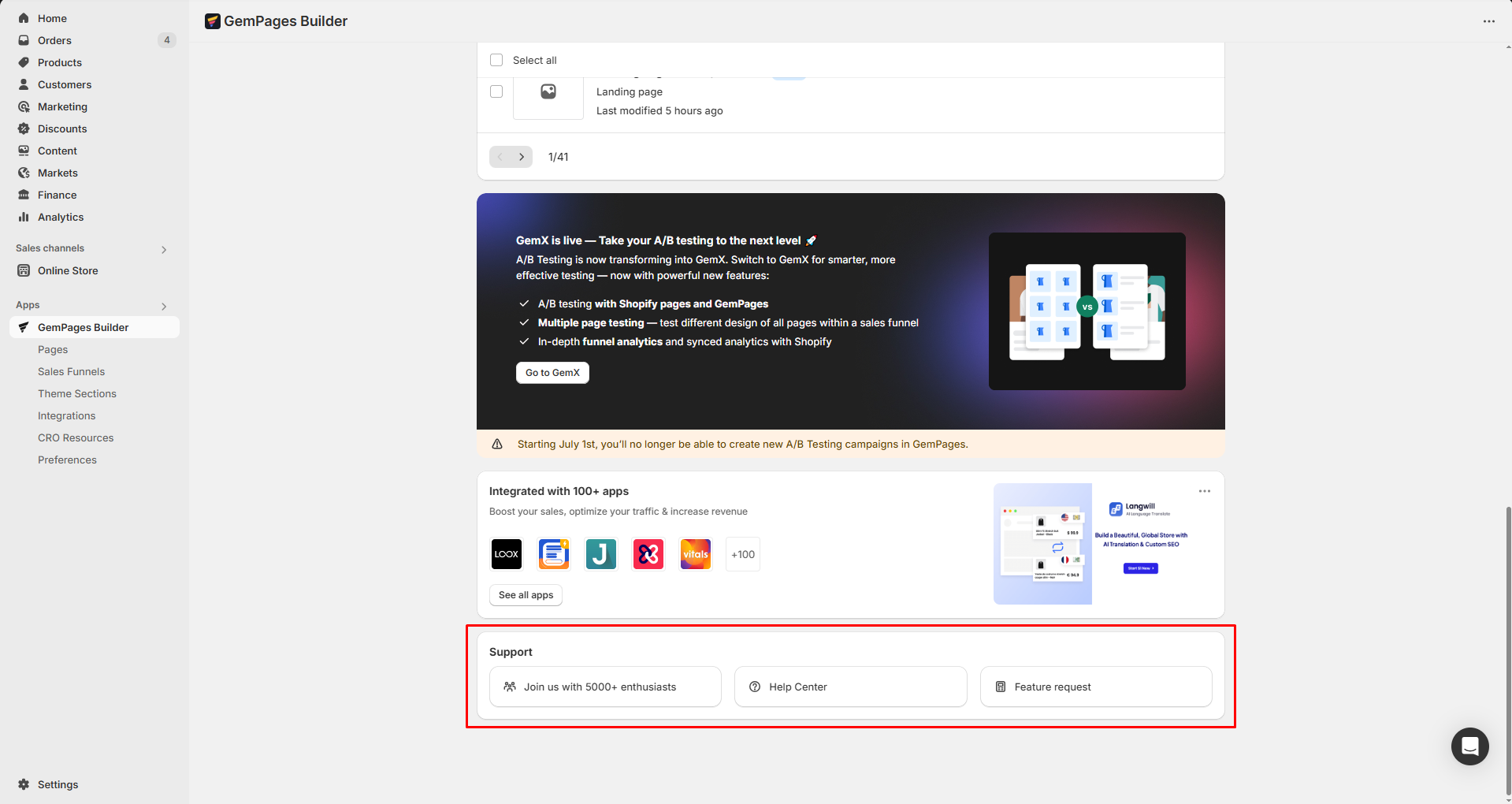Tick the landing page row checkbox
The image size is (1512, 804).
tap(496, 91)
